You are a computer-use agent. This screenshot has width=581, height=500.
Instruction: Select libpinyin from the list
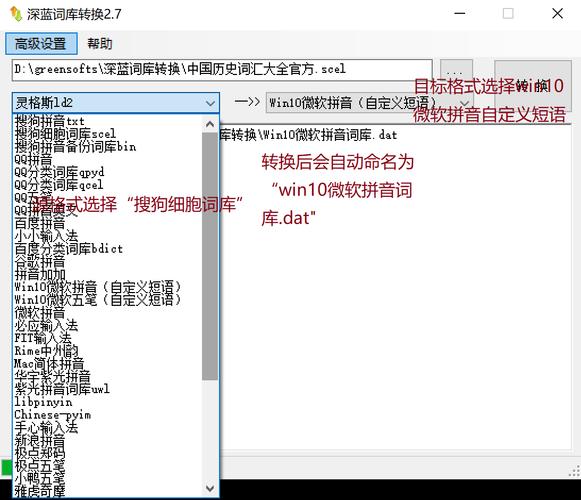[107, 402]
